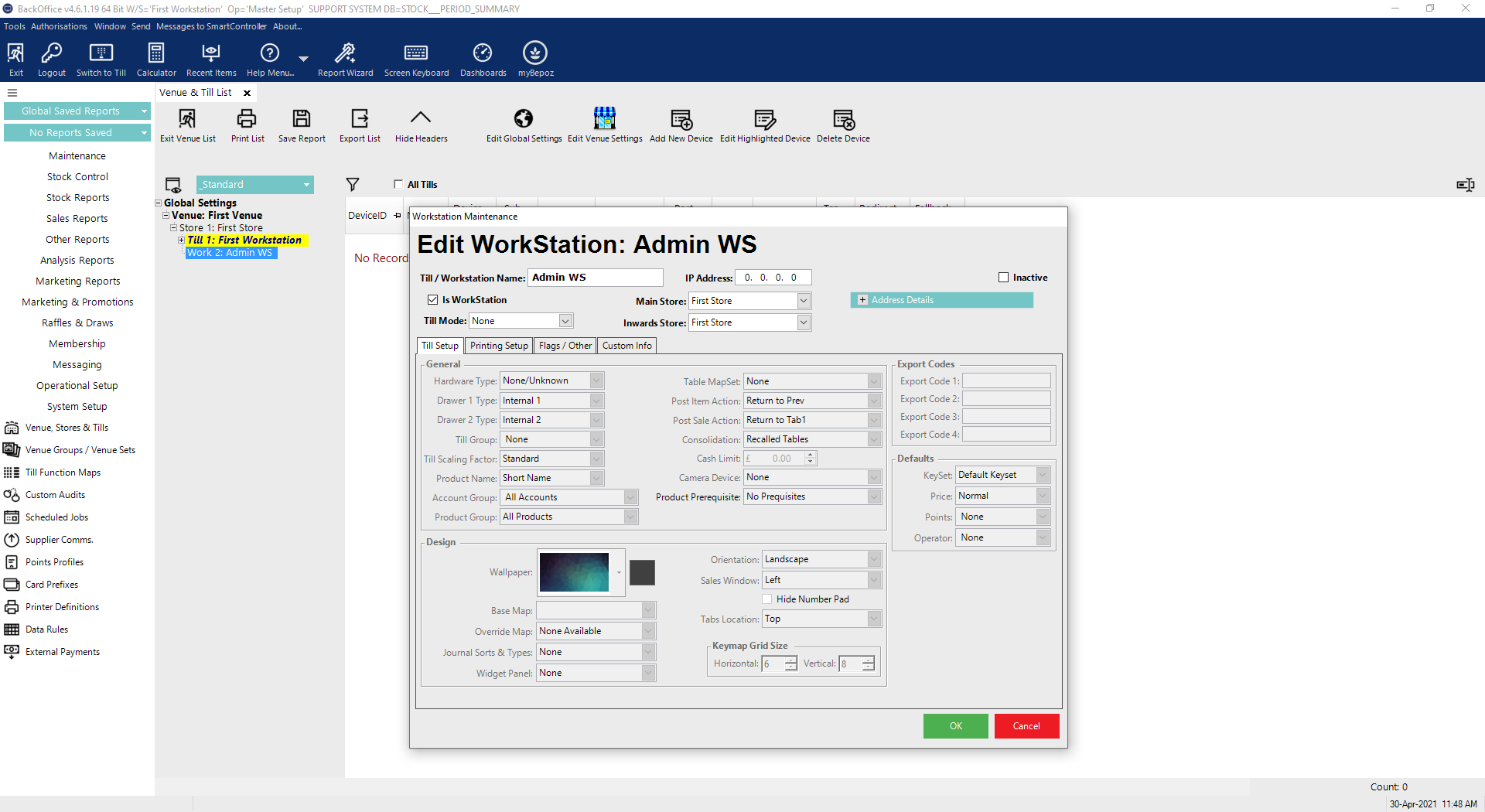Open the Calculator
The width and height of the screenshot is (1485, 812).
tap(156, 57)
